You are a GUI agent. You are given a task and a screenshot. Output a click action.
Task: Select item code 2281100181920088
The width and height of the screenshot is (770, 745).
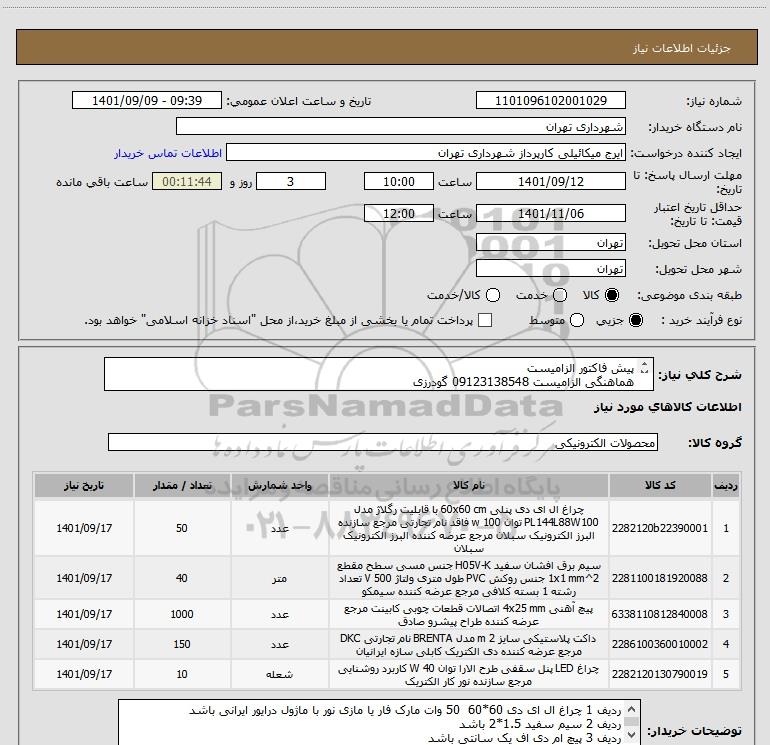point(660,578)
